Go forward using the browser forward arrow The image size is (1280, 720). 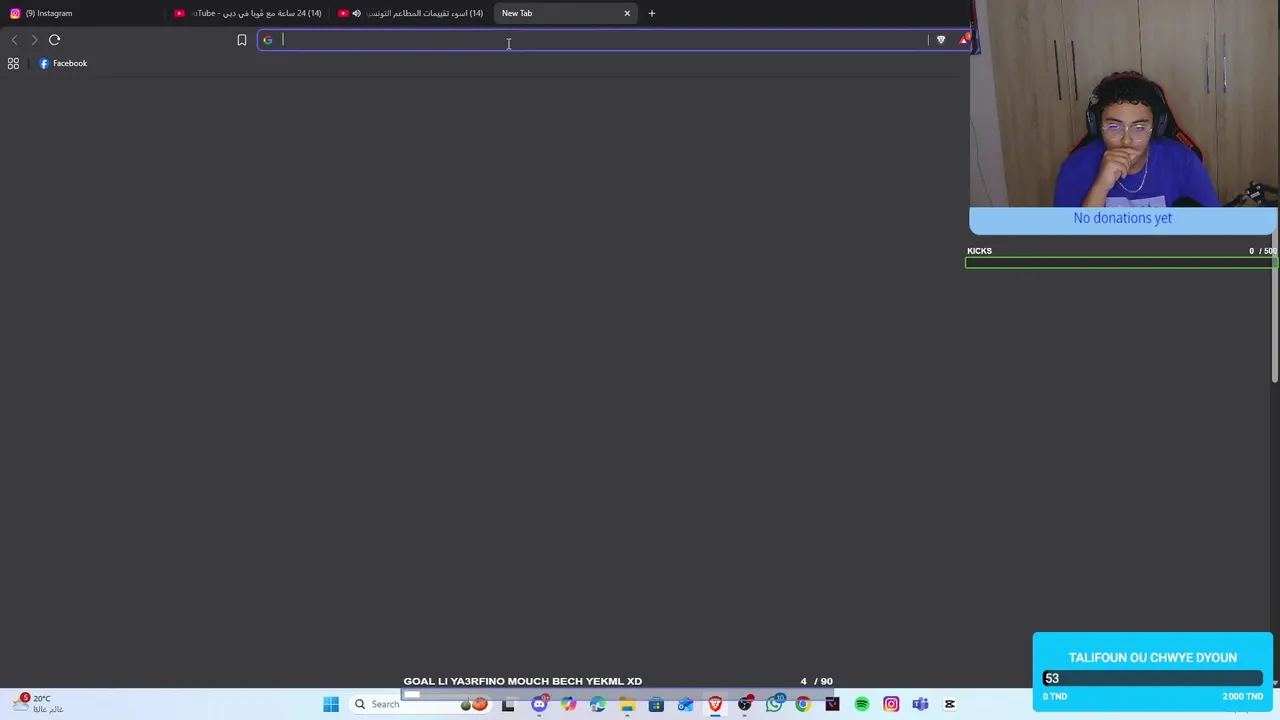coord(33,40)
